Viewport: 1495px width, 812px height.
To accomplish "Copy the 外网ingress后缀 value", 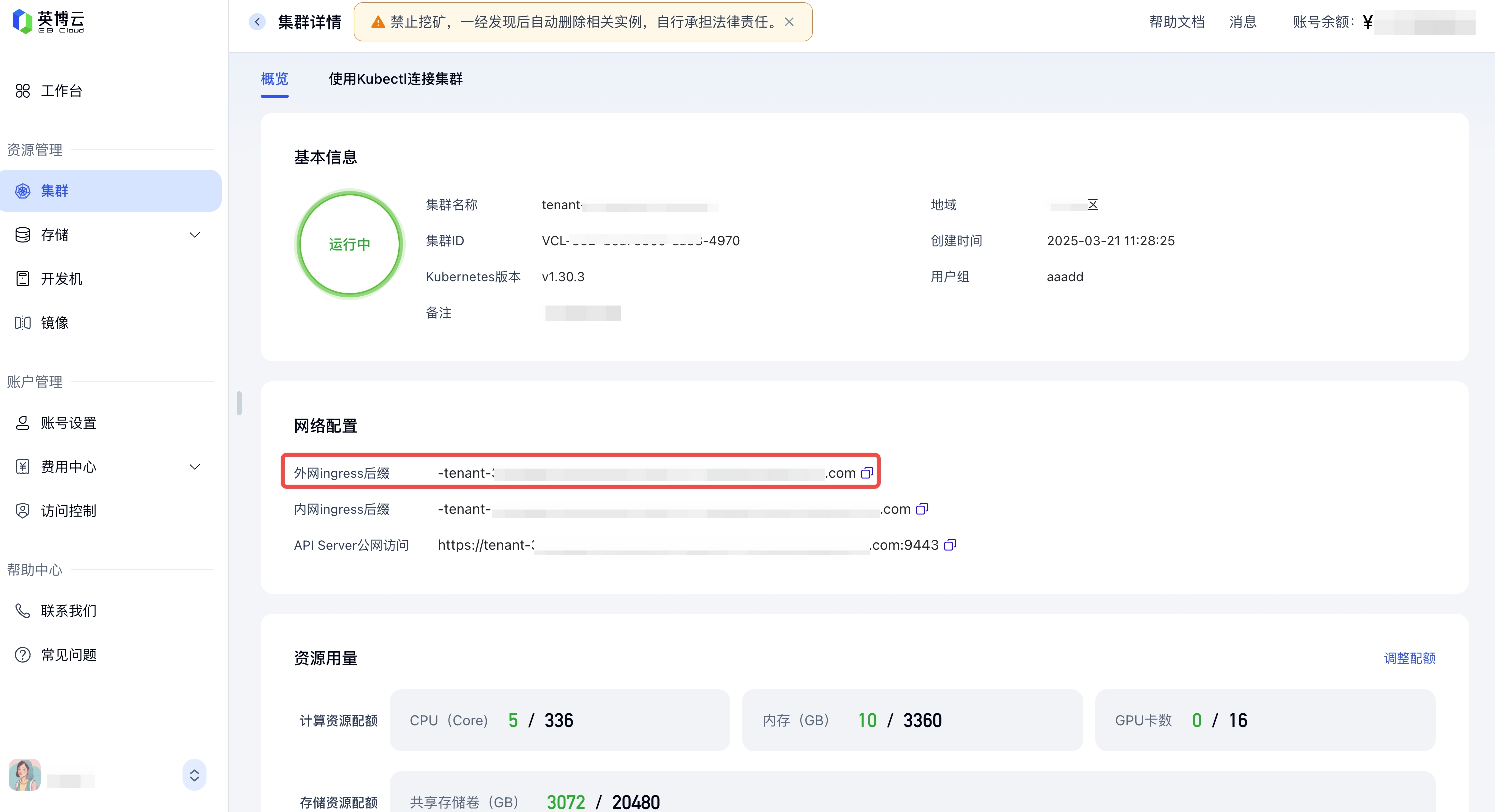I will point(866,473).
